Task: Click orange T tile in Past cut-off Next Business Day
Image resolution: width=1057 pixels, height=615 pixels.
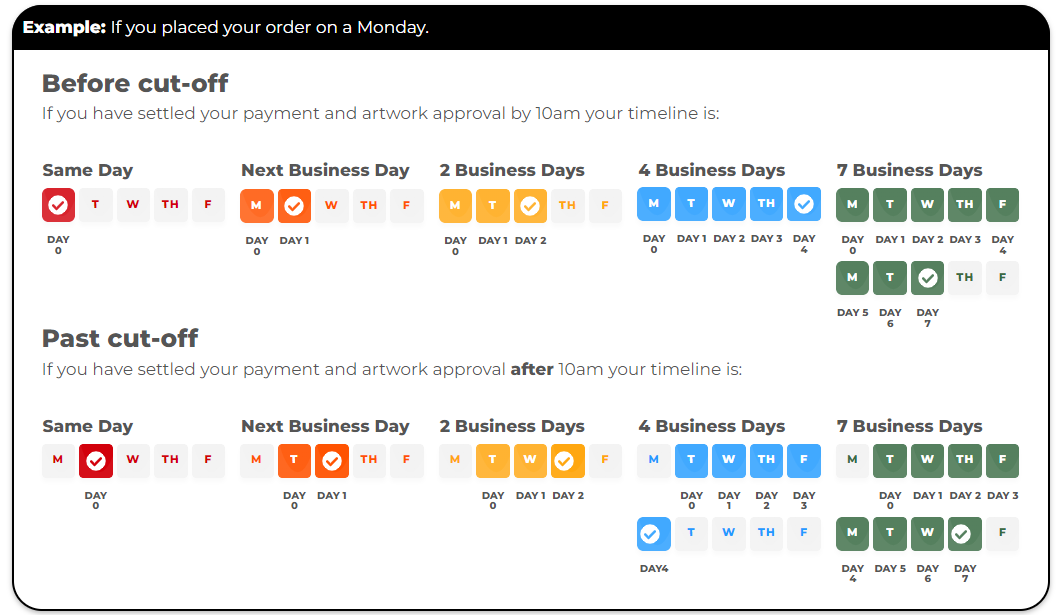Action: 294,460
